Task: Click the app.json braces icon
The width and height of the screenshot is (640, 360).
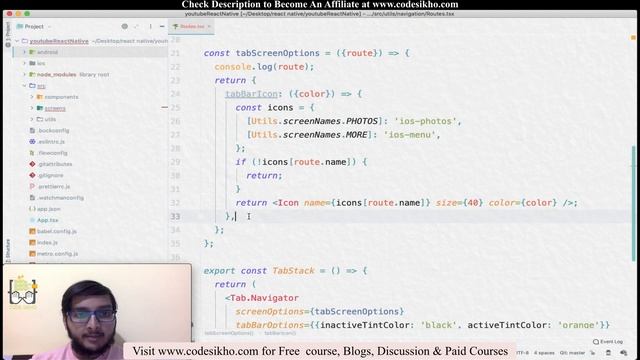Action: click(32, 209)
